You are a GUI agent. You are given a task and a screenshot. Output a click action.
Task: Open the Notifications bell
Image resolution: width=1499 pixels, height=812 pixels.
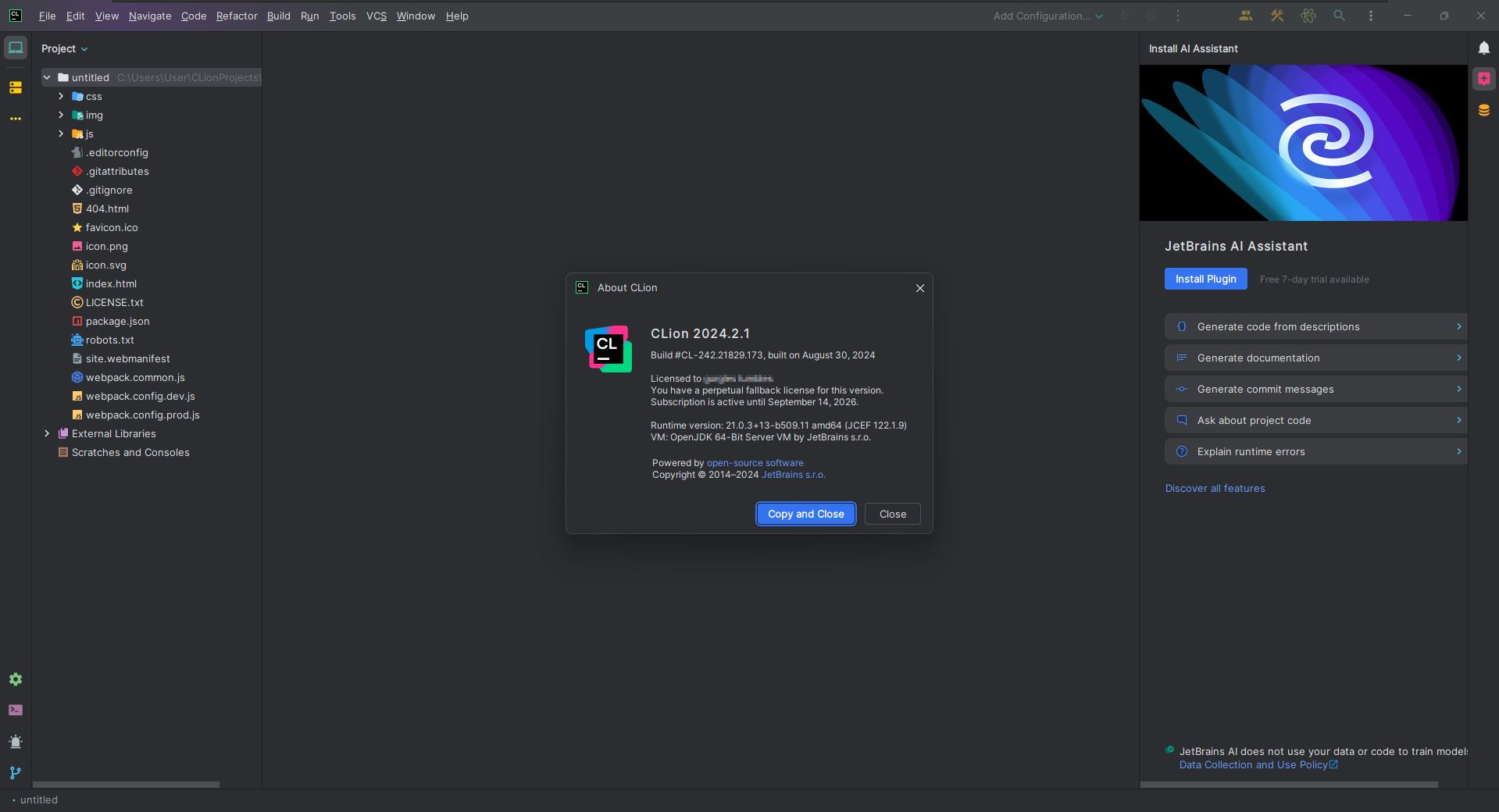point(1483,48)
